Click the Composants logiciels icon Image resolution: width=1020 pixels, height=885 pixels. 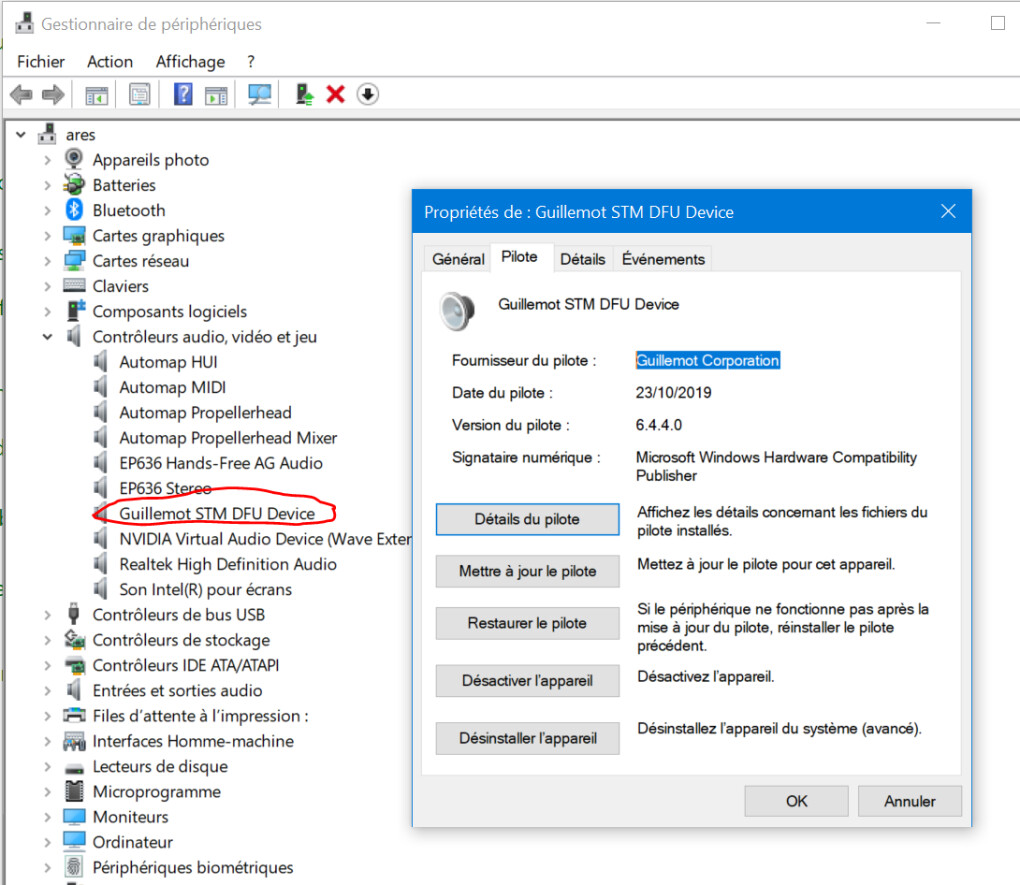click(x=75, y=310)
